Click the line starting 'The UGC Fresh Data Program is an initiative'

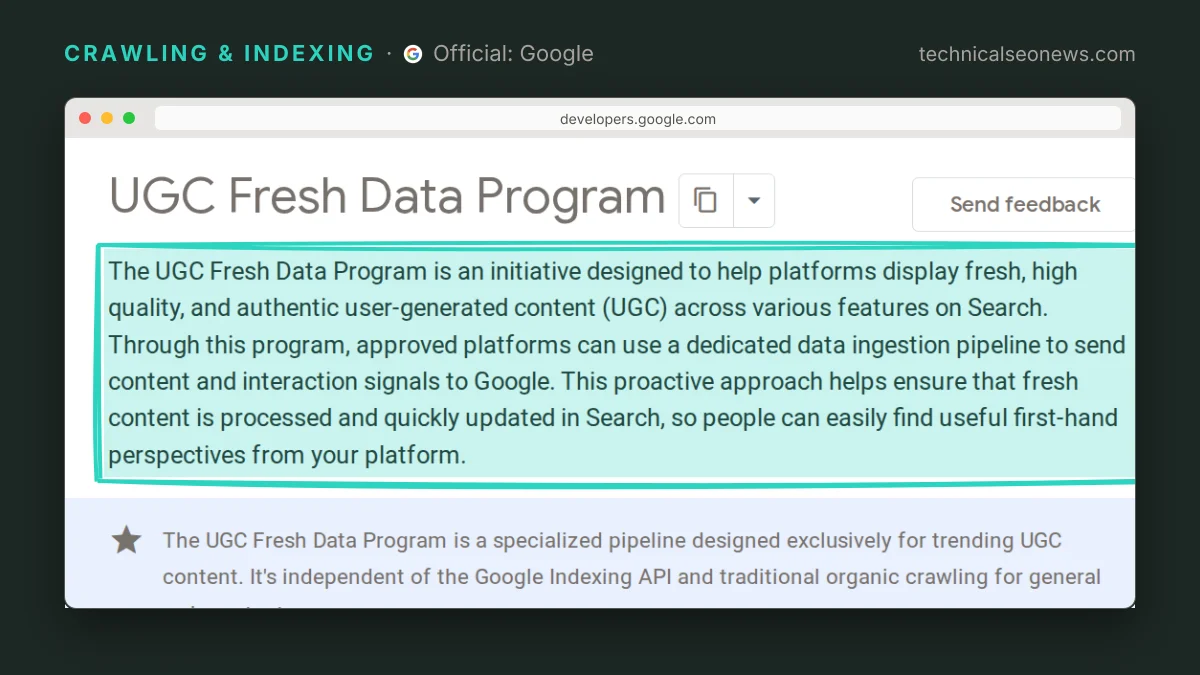(x=593, y=271)
